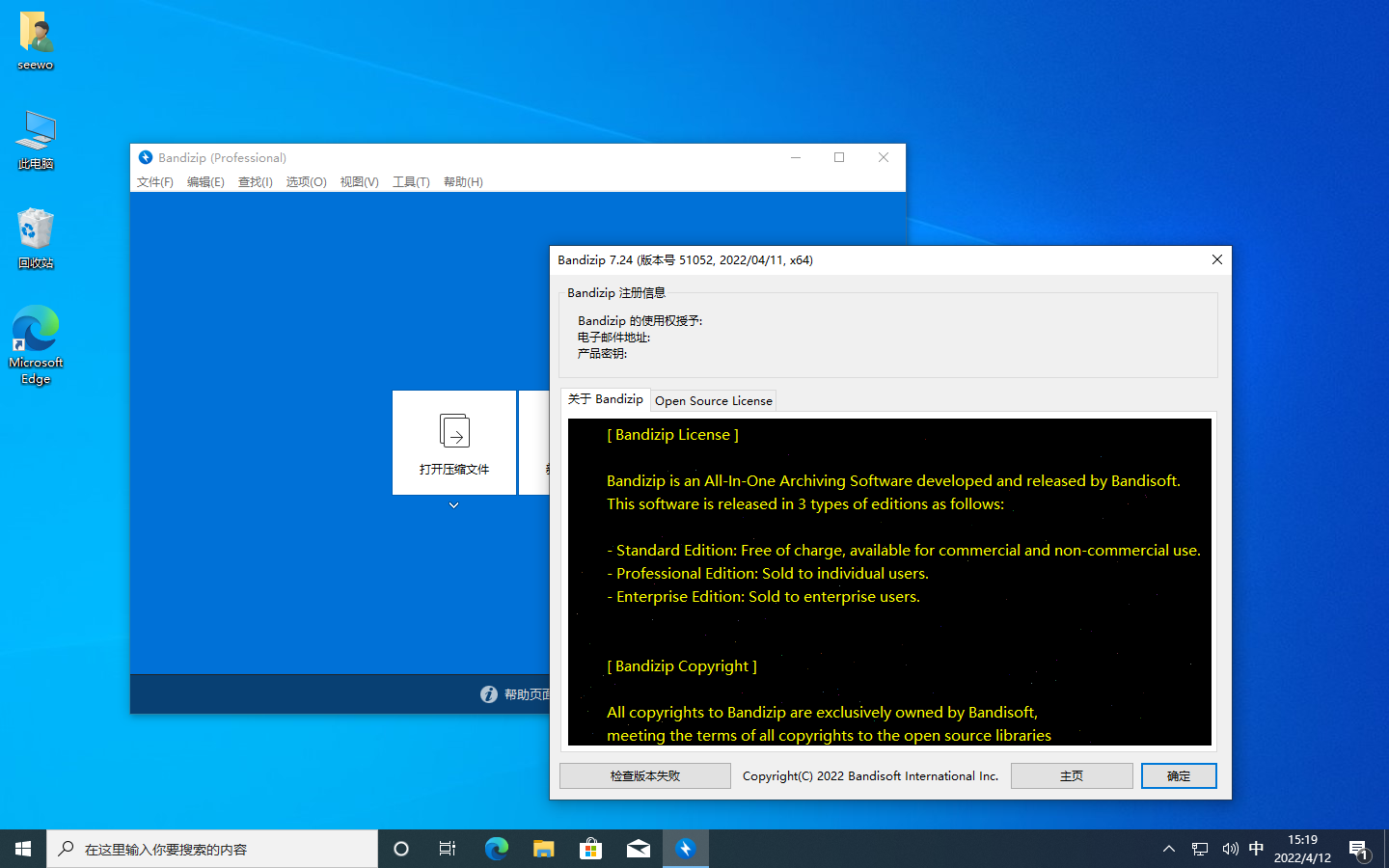Screen dimensions: 1389x868
Task: Click the Bandizip logo in the title bar
Action: pyautogui.click(x=146, y=157)
